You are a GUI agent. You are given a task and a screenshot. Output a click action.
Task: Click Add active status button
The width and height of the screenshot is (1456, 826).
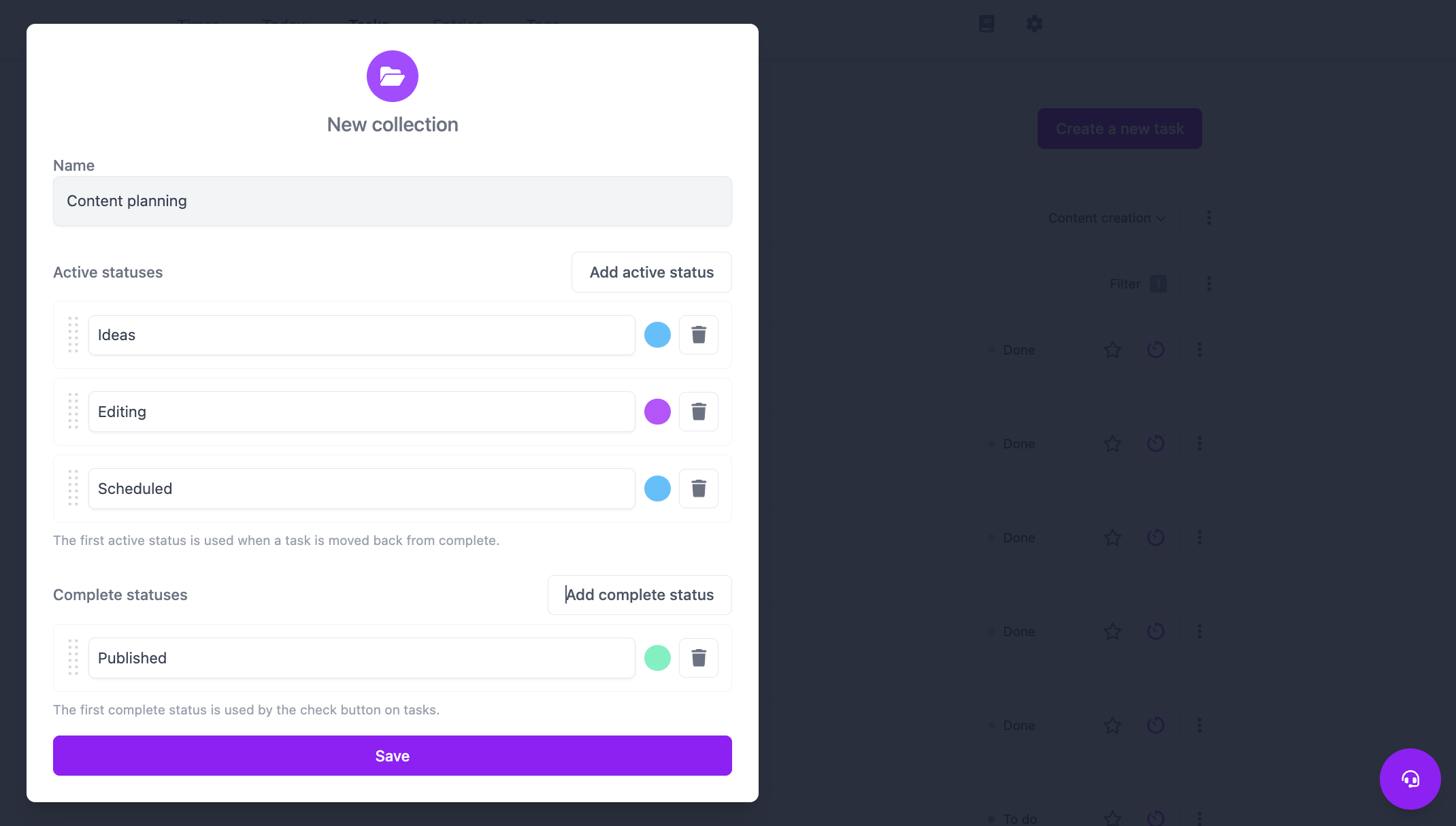[x=651, y=272]
